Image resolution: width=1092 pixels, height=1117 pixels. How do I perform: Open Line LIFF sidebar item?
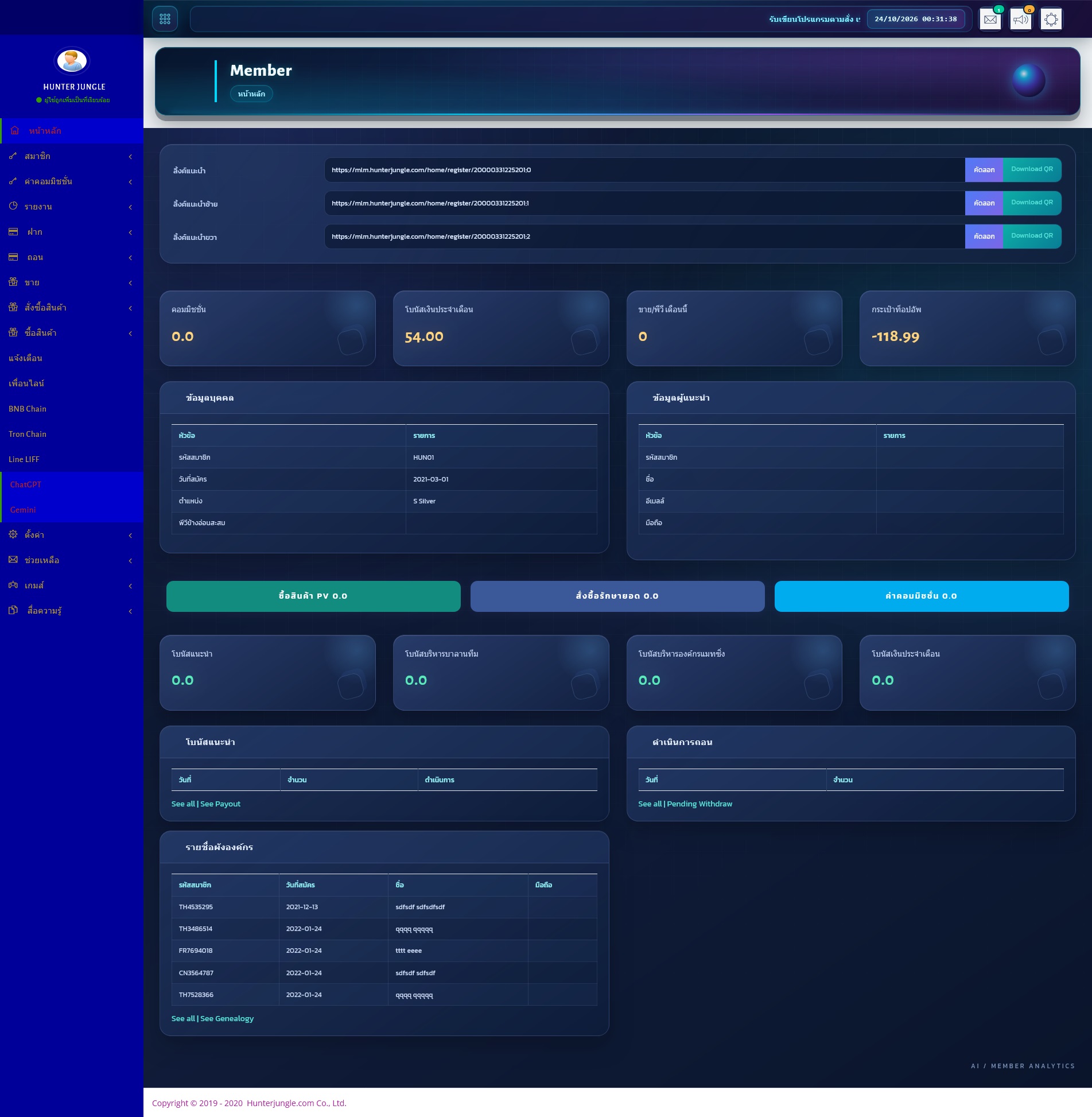(72, 459)
